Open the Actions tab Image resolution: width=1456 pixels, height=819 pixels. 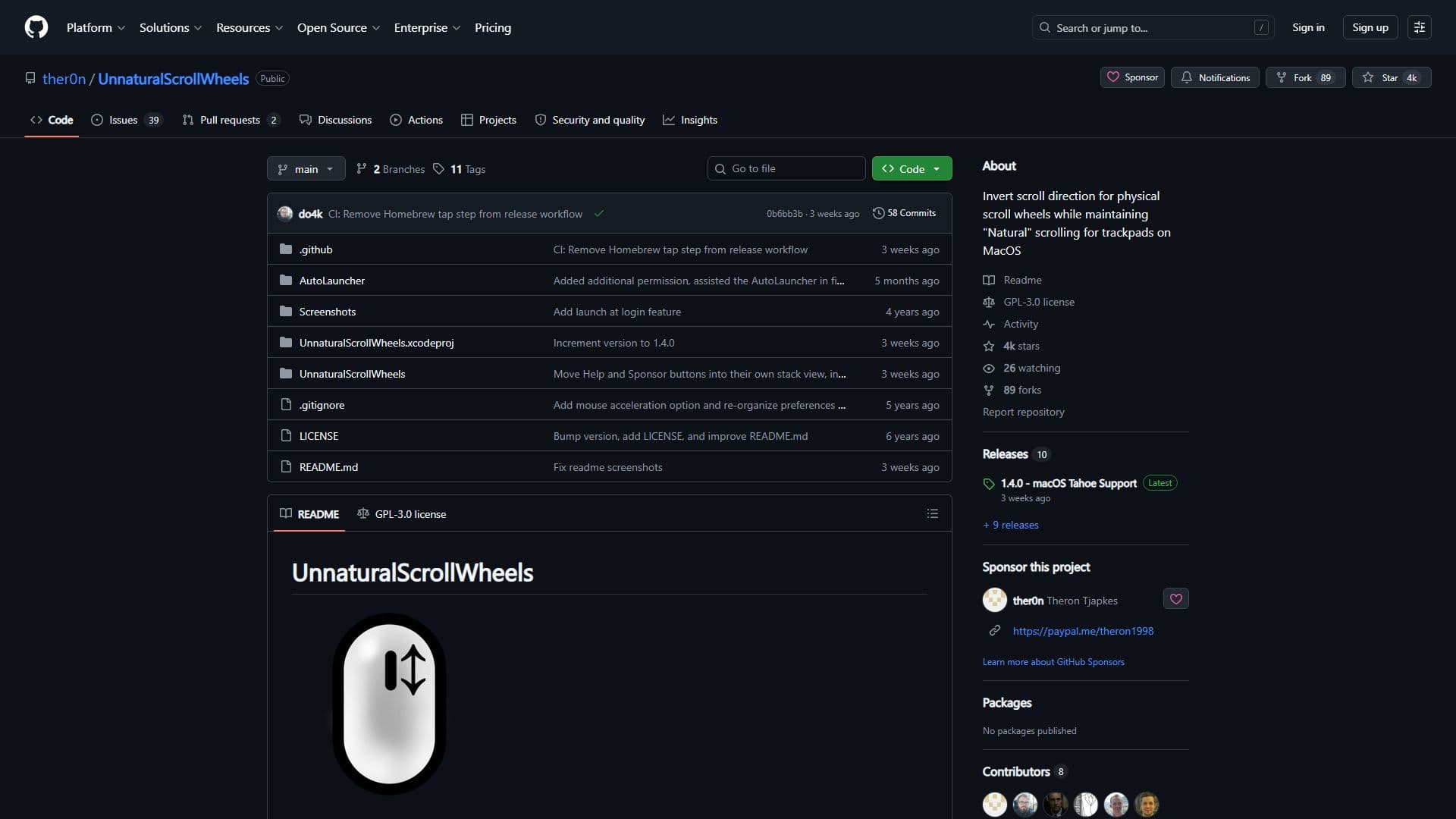(416, 120)
